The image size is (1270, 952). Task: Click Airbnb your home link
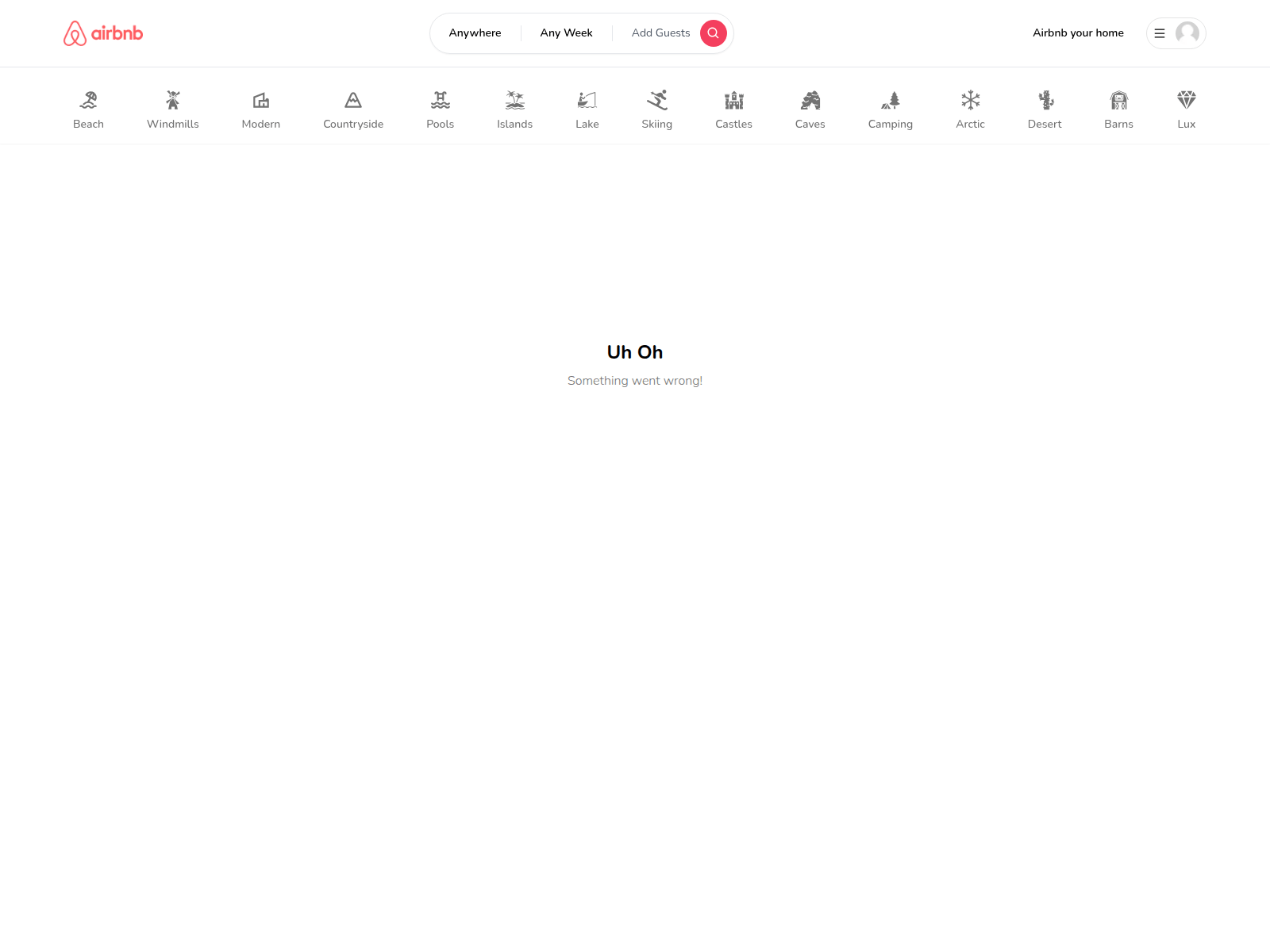(x=1078, y=33)
